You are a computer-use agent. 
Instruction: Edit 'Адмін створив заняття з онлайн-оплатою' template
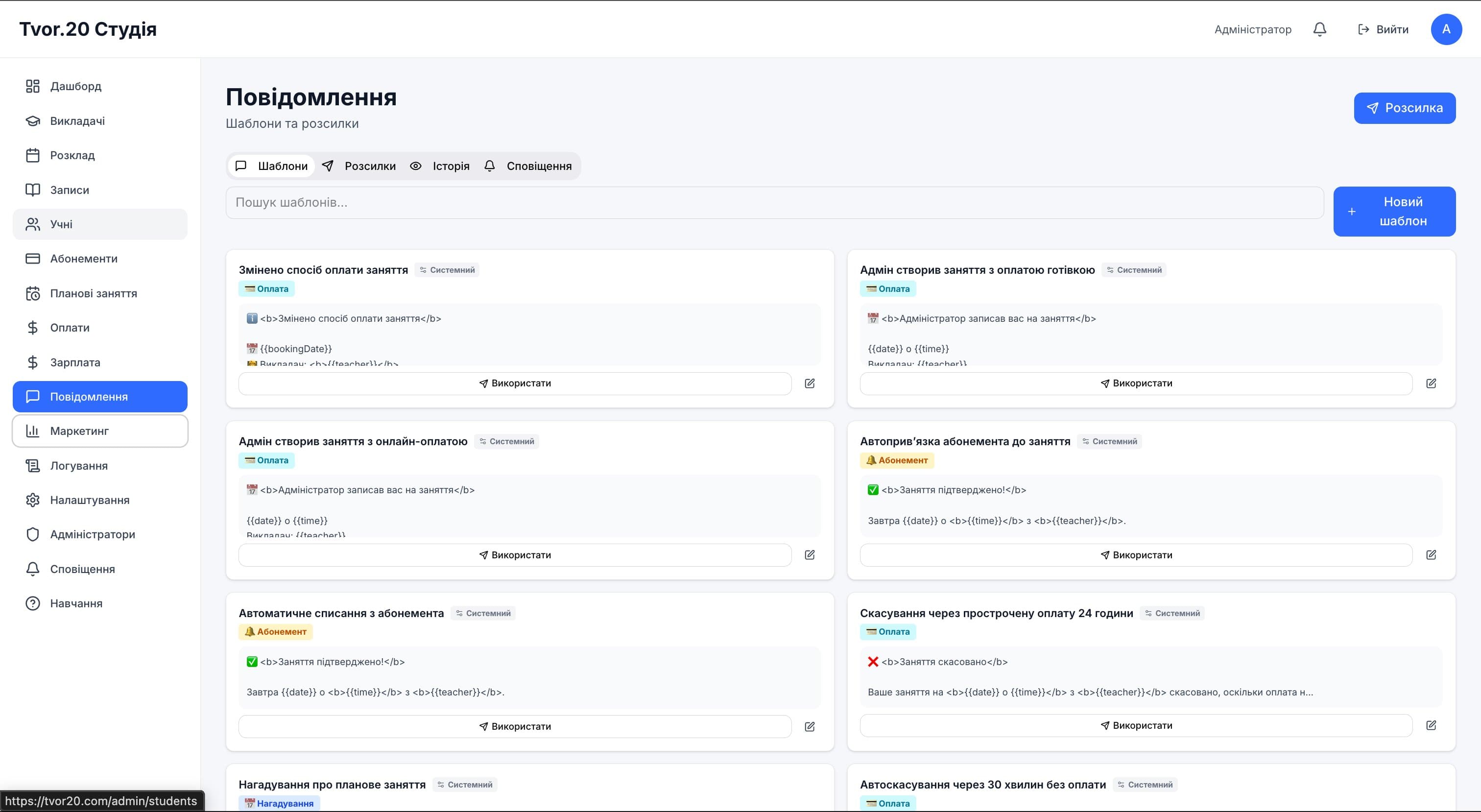tap(810, 555)
